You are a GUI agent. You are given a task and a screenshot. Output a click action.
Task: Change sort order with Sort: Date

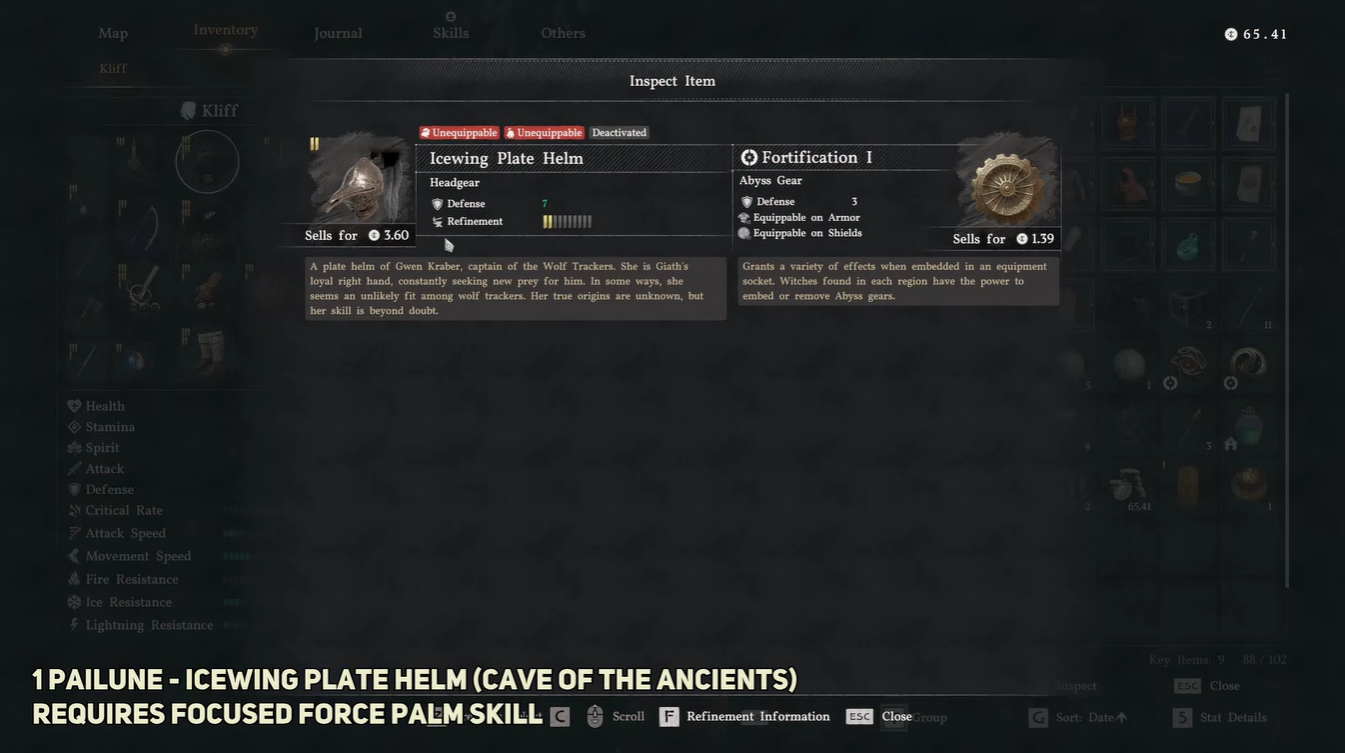1078,717
